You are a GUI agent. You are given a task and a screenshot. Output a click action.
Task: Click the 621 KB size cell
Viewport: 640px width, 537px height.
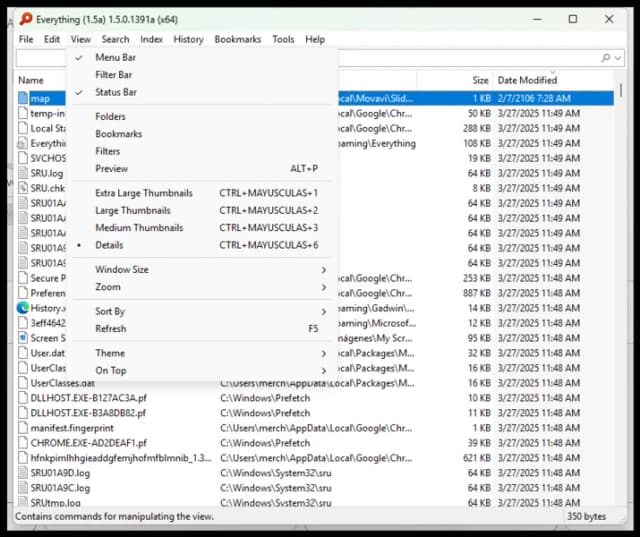pyautogui.click(x=476, y=458)
